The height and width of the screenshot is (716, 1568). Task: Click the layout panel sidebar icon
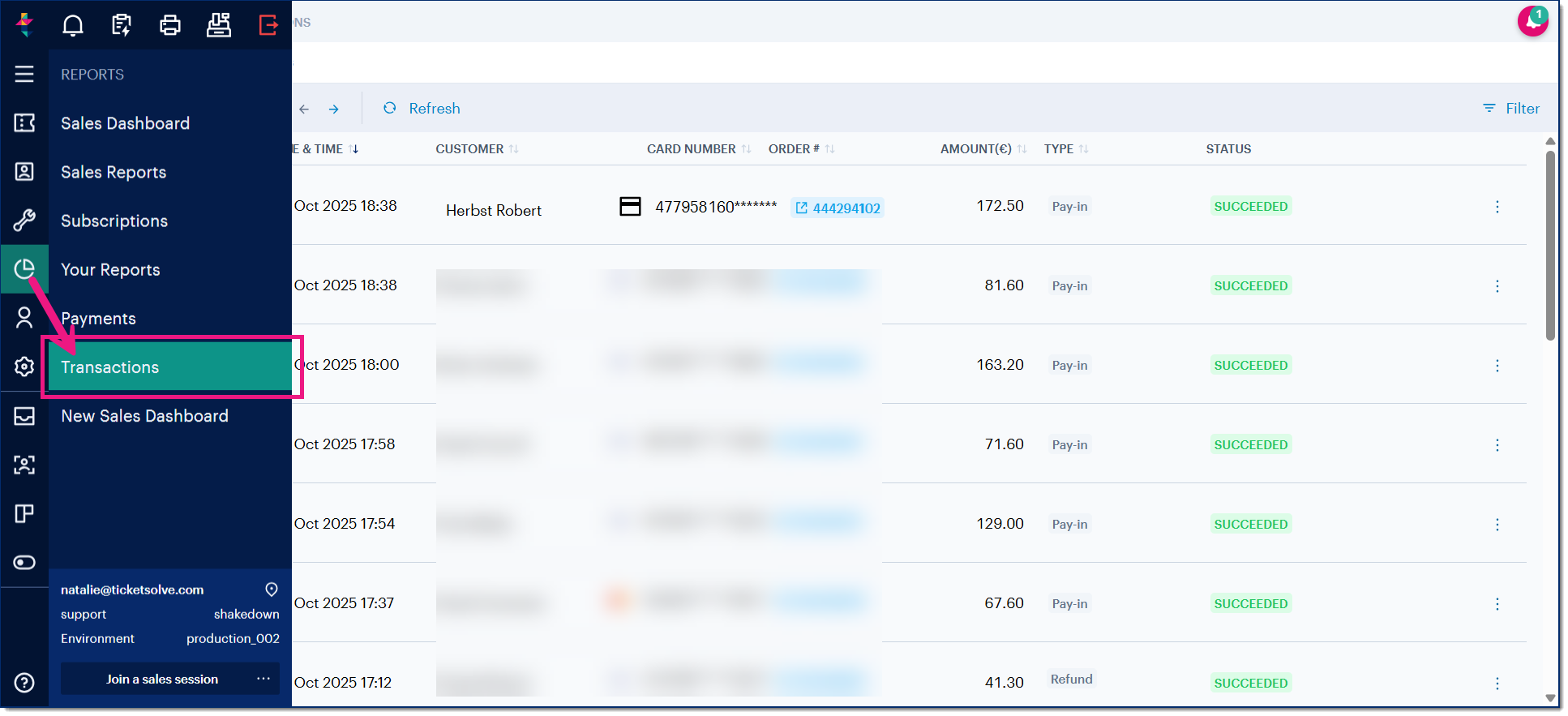point(24,513)
